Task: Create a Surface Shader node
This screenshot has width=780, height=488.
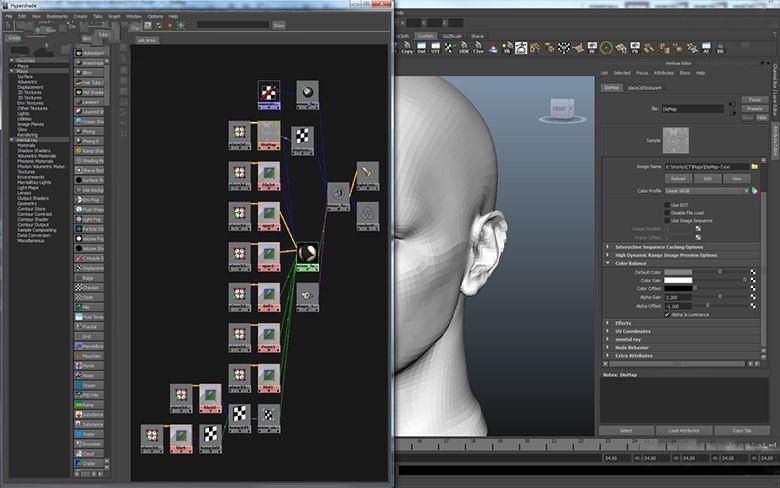Action: (89, 180)
